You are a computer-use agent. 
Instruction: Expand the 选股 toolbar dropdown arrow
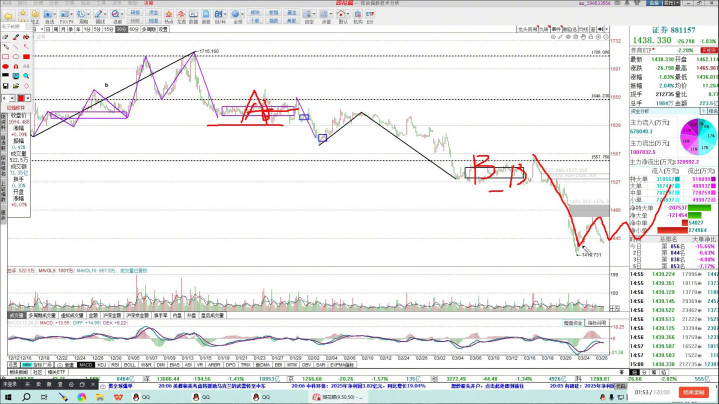122,14
